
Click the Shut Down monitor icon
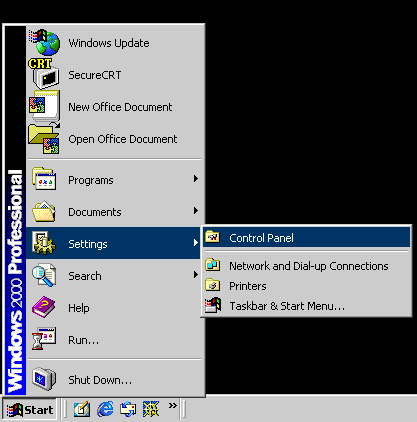(x=44, y=379)
